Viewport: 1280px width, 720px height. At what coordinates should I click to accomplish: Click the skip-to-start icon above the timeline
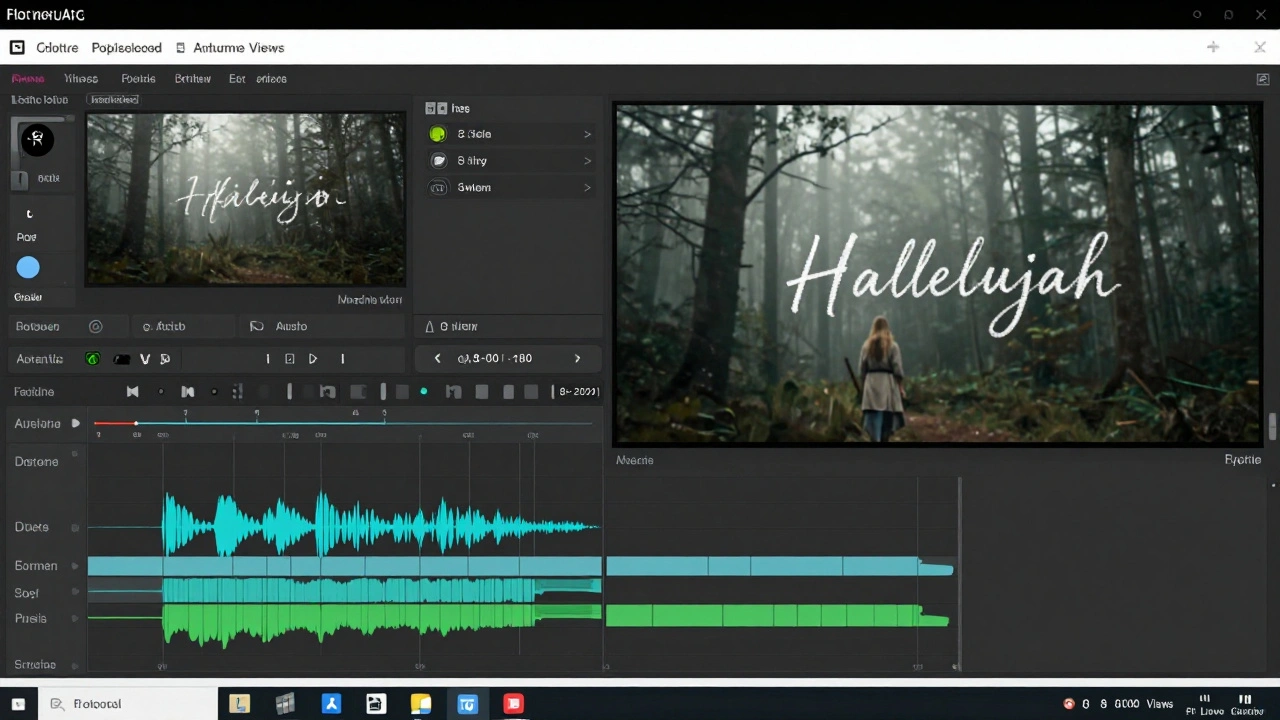coord(132,391)
